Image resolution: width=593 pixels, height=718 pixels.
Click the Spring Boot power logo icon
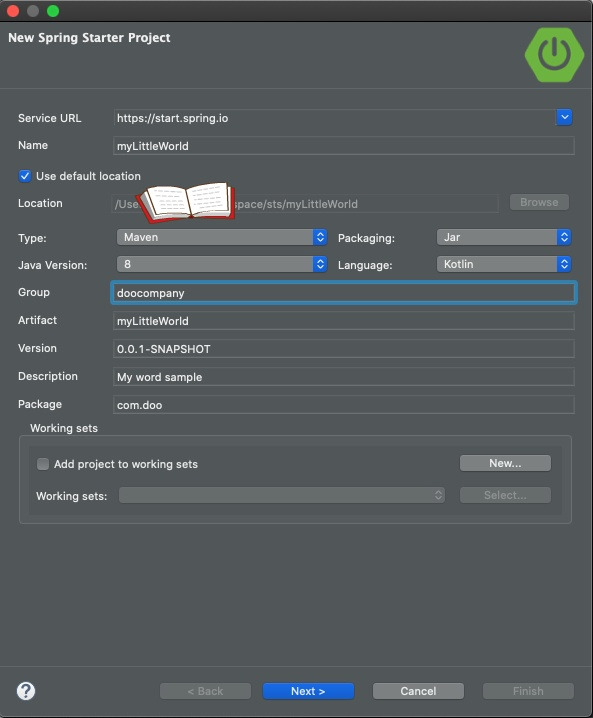555,55
